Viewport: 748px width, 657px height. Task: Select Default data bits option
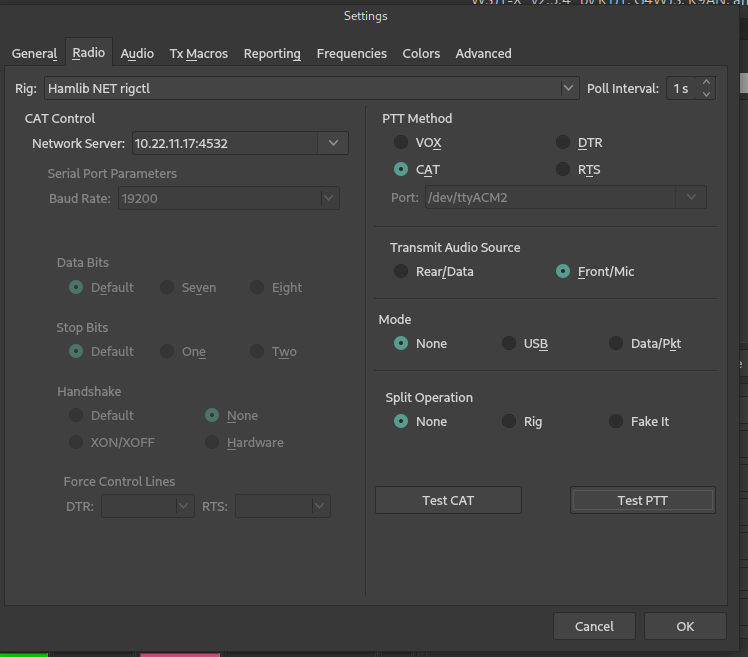[x=101, y=287]
